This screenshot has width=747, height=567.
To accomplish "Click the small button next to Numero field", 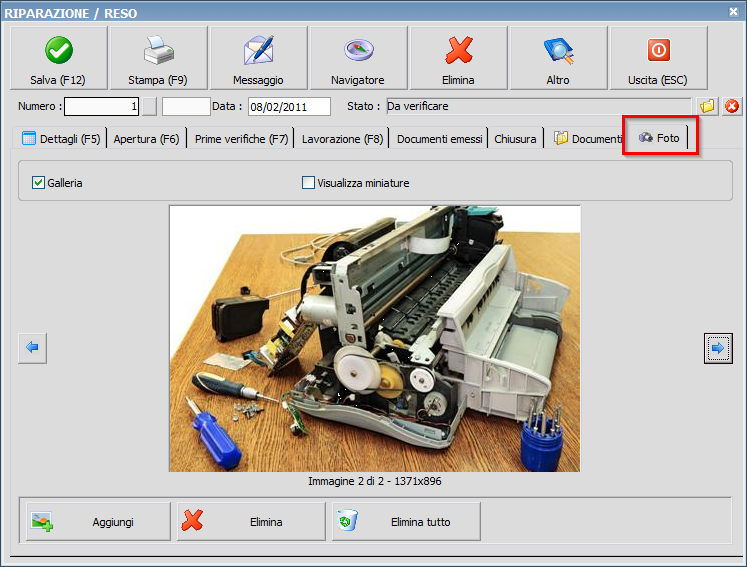I will [x=150, y=106].
